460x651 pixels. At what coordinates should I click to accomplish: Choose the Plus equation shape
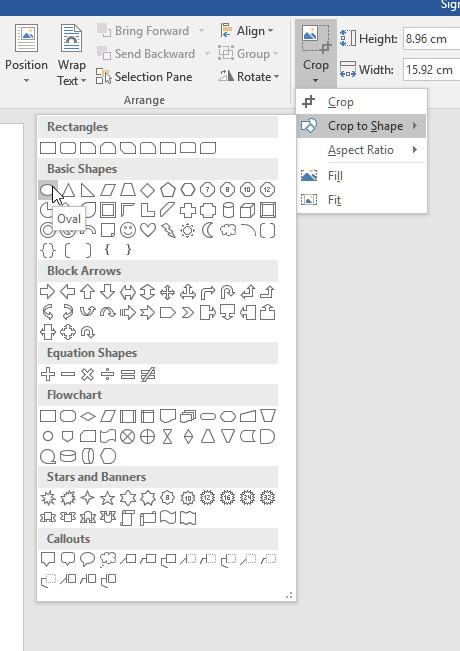pos(48,374)
